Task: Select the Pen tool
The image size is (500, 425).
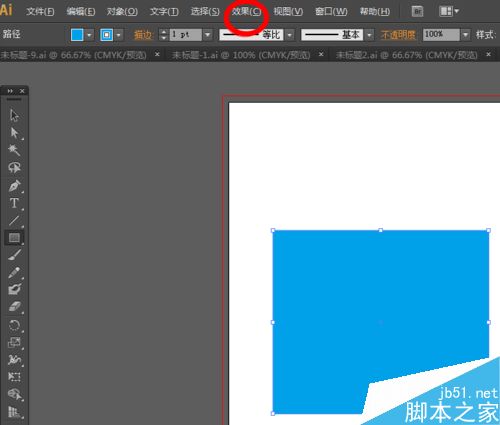Action: [x=14, y=186]
